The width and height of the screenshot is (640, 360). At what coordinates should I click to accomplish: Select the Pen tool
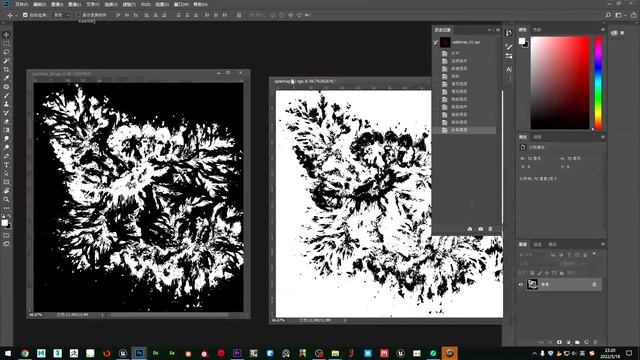click(6, 156)
